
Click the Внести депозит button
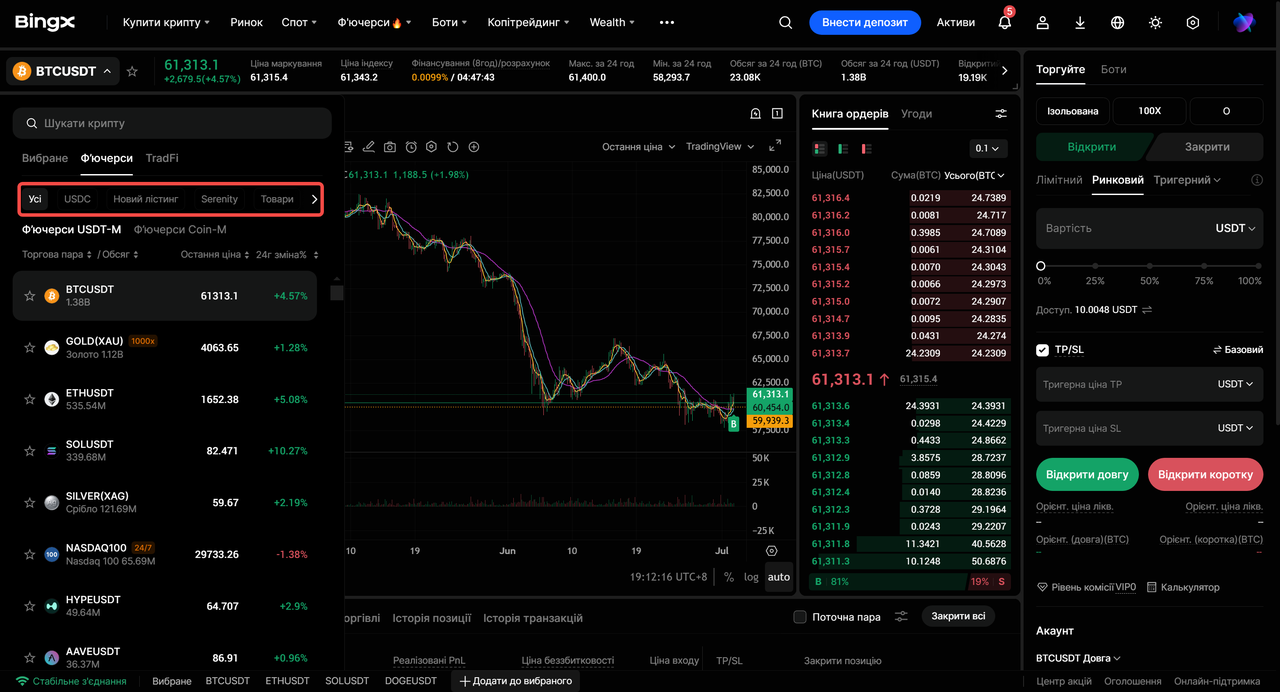coord(865,22)
